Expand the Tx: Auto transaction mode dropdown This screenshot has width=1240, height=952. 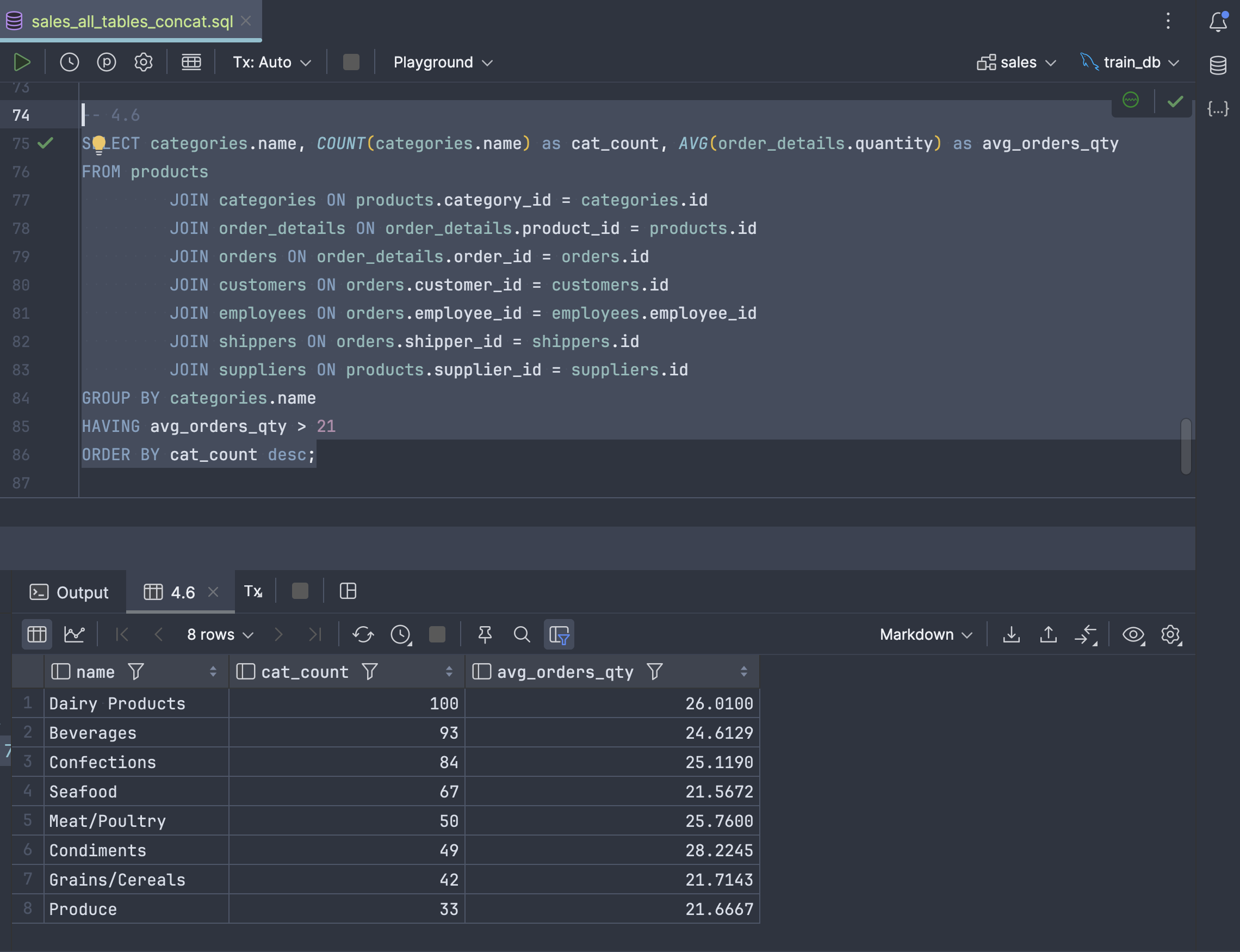click(272, 63)
